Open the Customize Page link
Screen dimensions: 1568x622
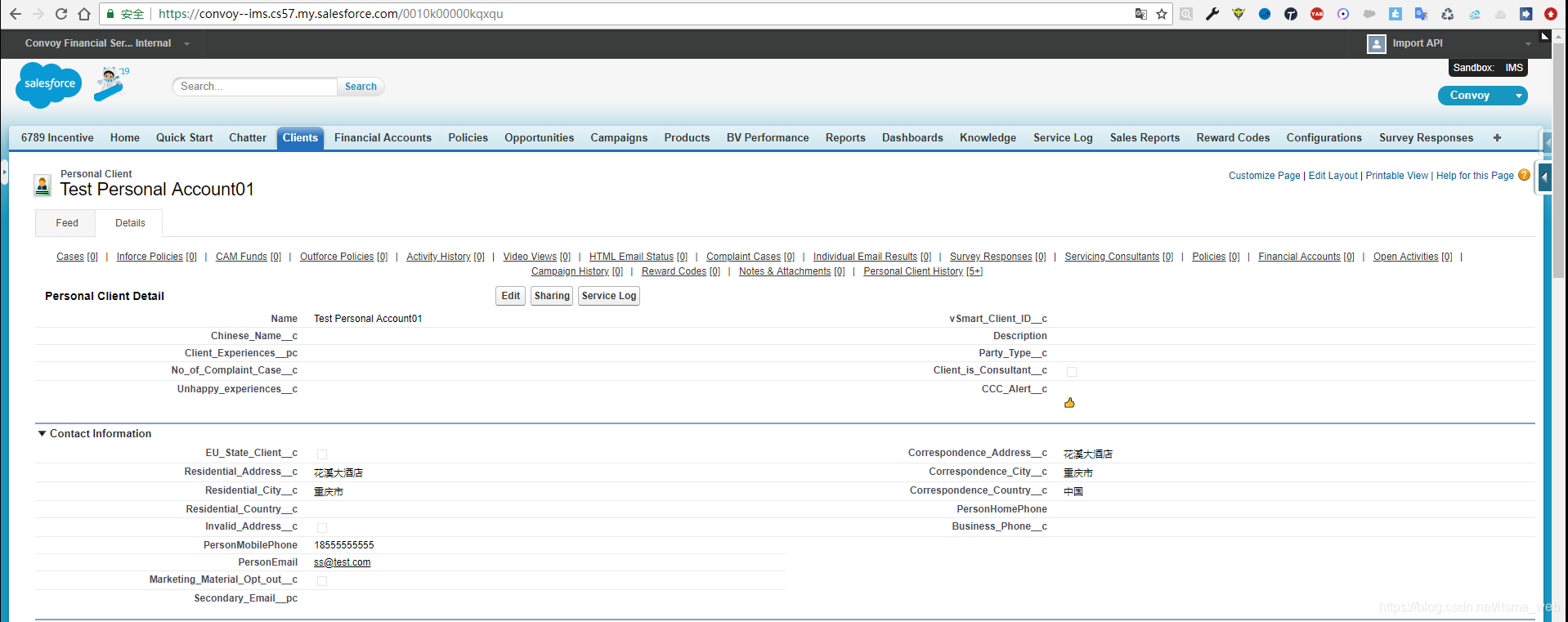tap(1264, 176)
